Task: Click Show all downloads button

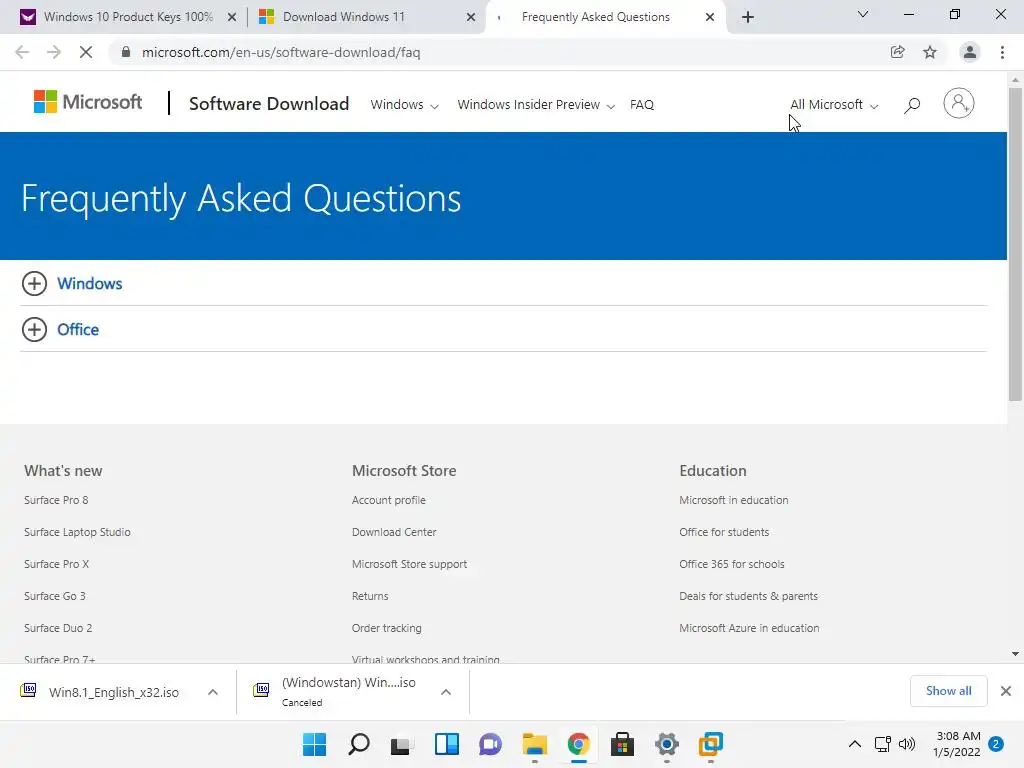Action: [948, 691]
